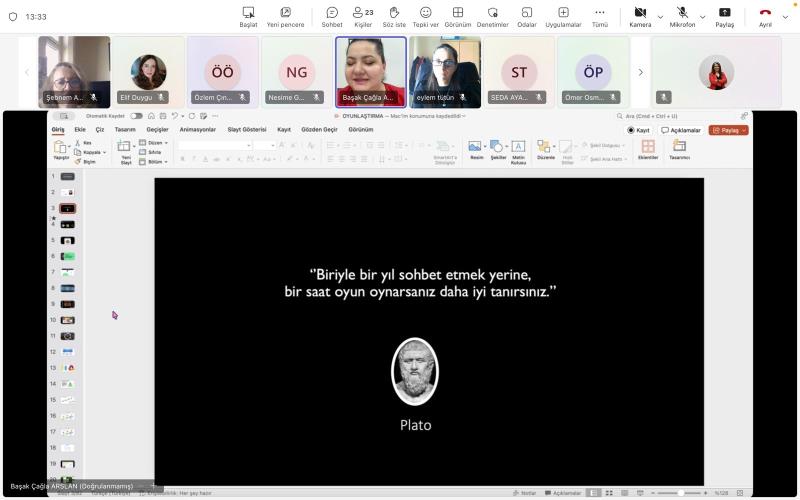800x500 pixels.
Task: Toggle Otomatik Kaydet switch in PowerPoint
Action: pos(136,116)
